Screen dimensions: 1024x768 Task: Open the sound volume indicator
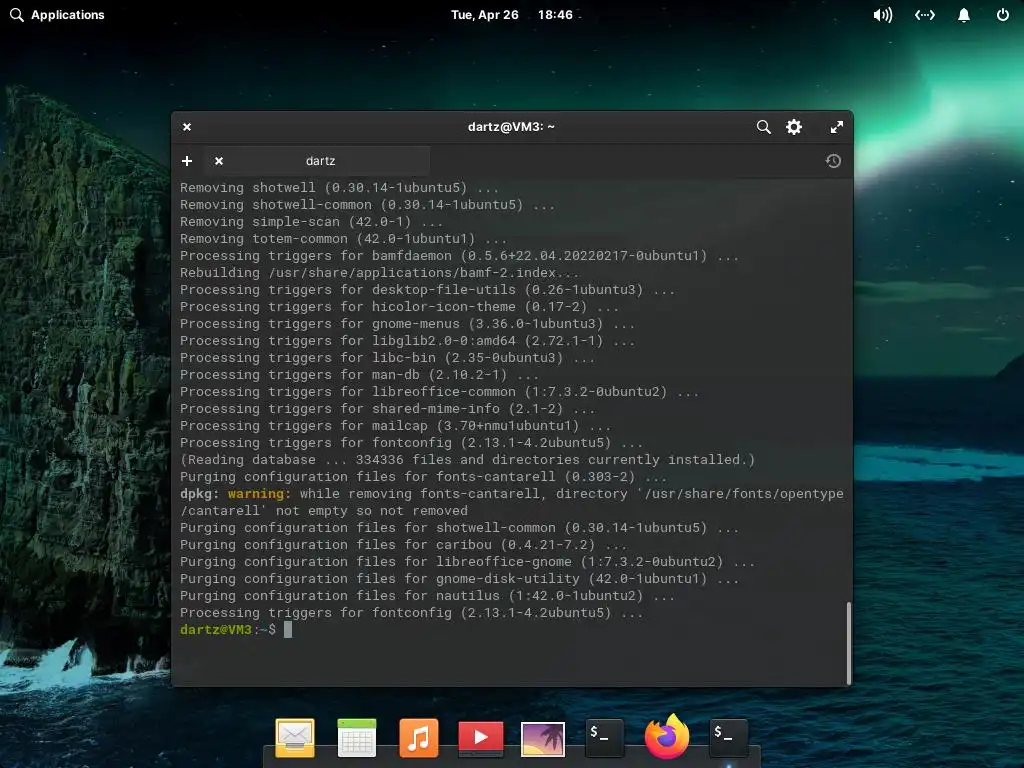(x=882, y=14)
